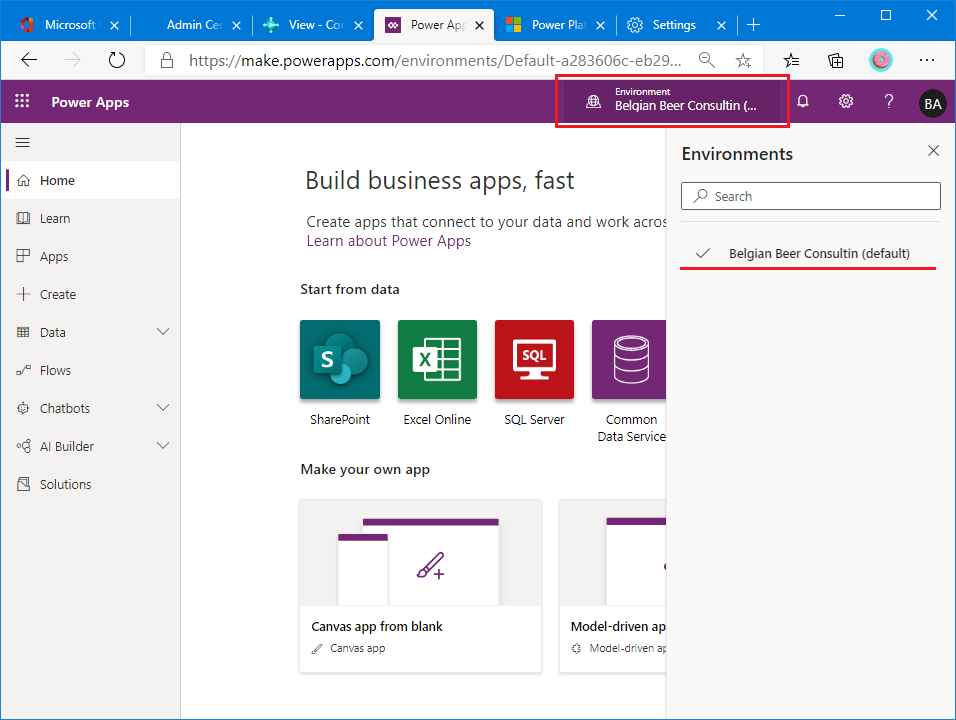The image size is (956, 720).
Task: Open Learn about Power Apps link
Action: pyautogui.click(x=388, y=241)
